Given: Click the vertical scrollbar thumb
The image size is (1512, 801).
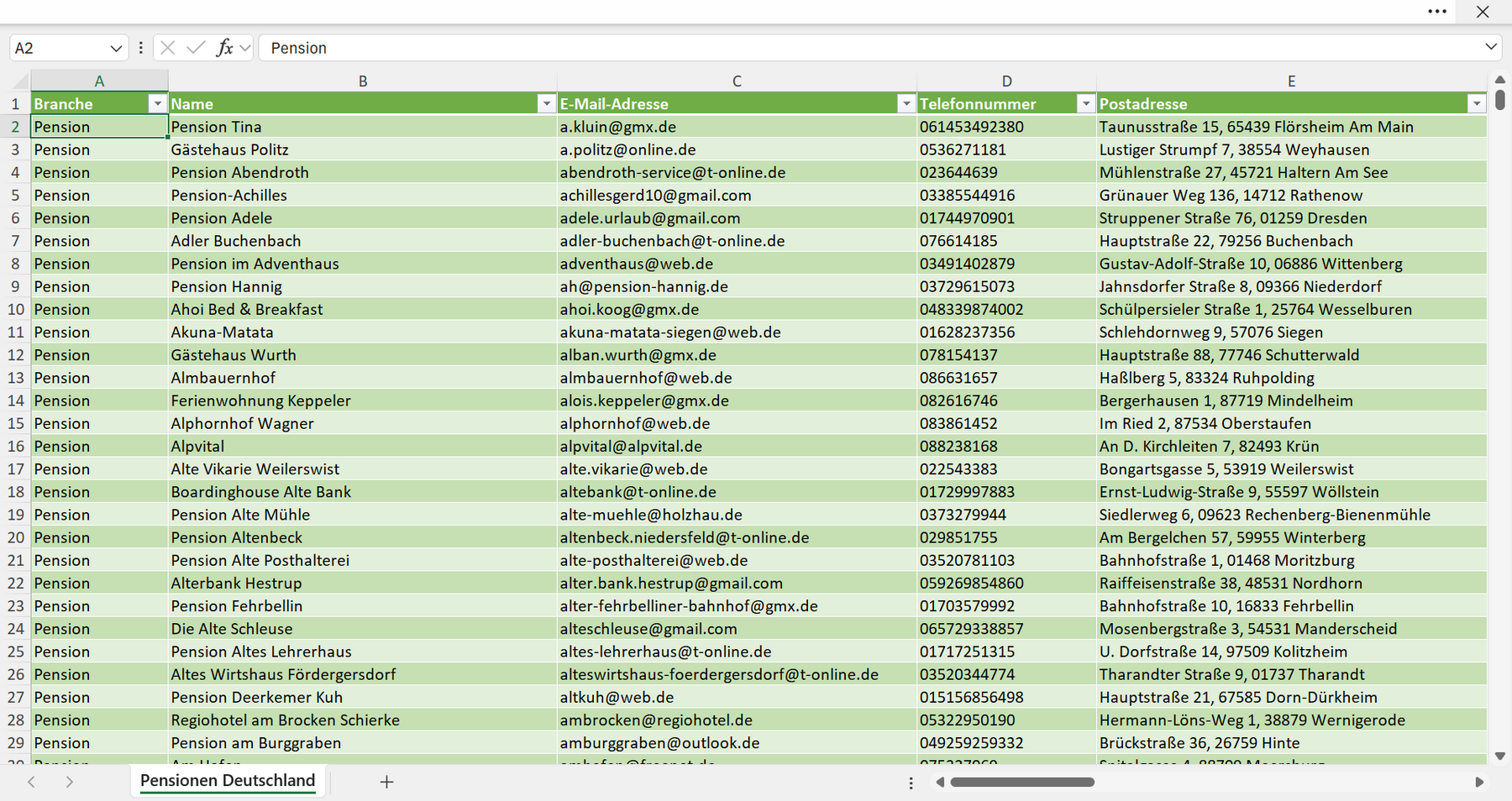Looking at the screenshot, I should [1500, 99].
